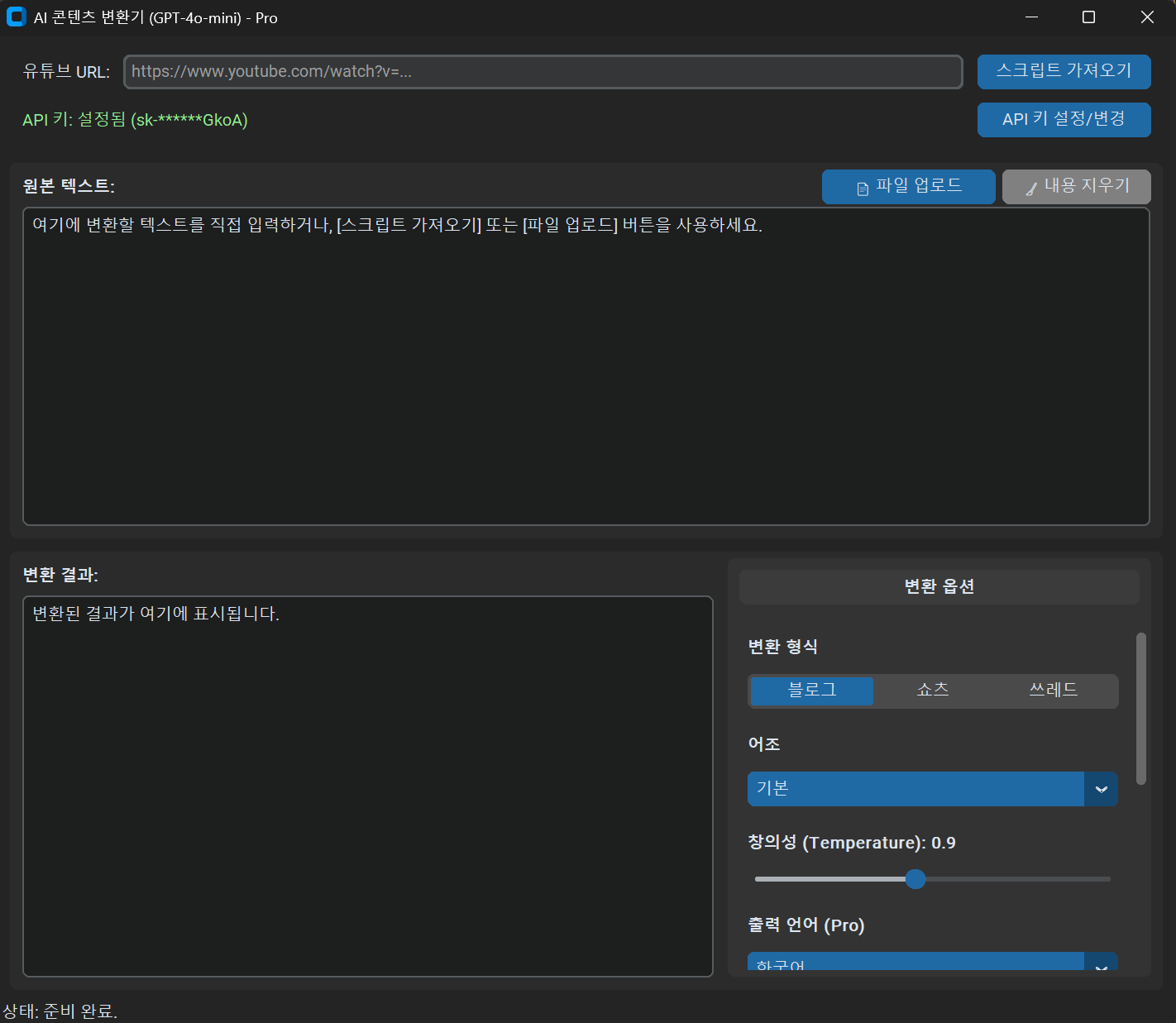Click the brush icon on 내용 지우기 button
The height and width of the screenshot is (1023, 1176).
1031,189
